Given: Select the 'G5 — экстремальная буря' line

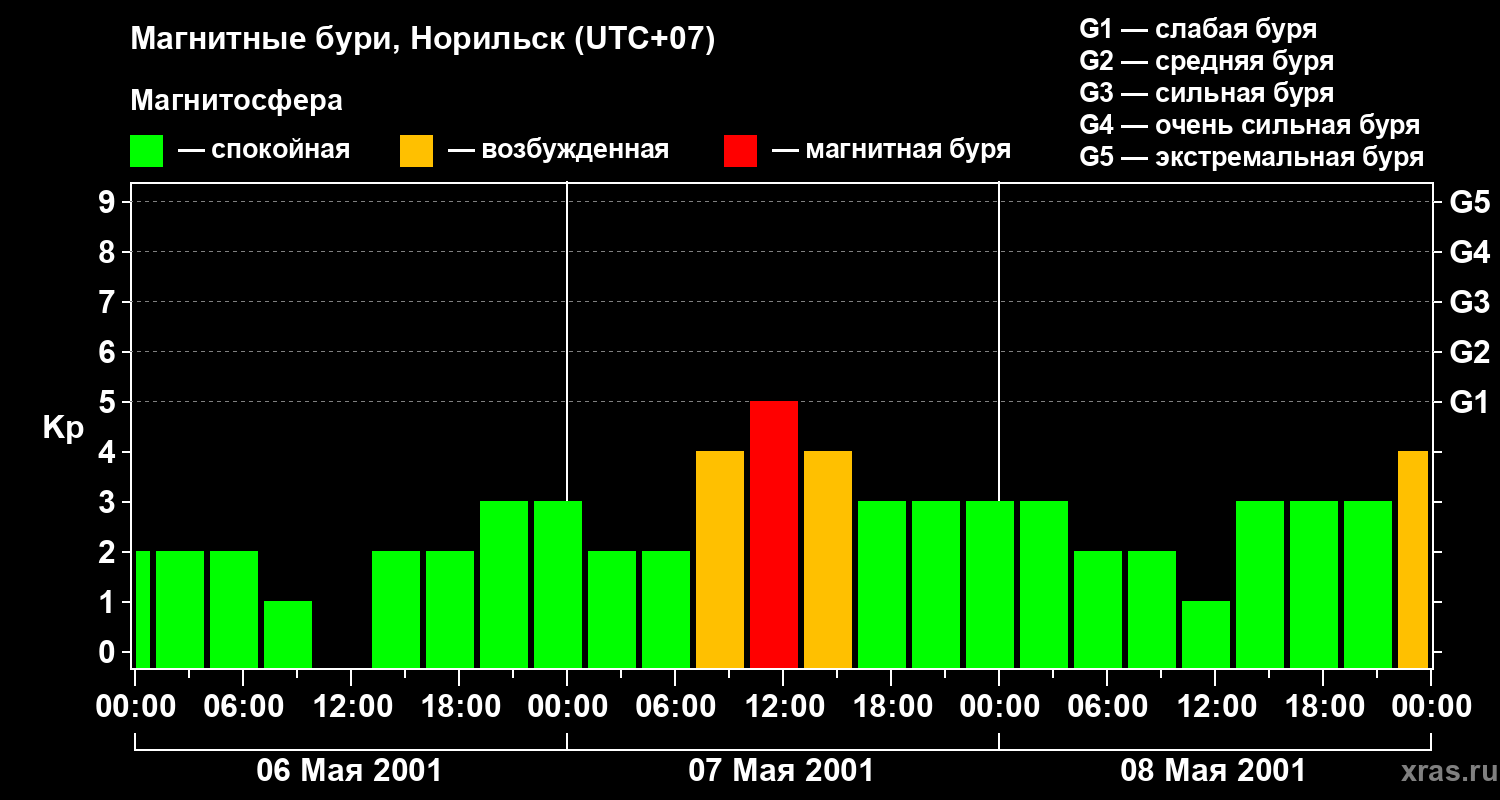Looking at the screenshot, I should pyautogui.click(x=1252, y=157).
